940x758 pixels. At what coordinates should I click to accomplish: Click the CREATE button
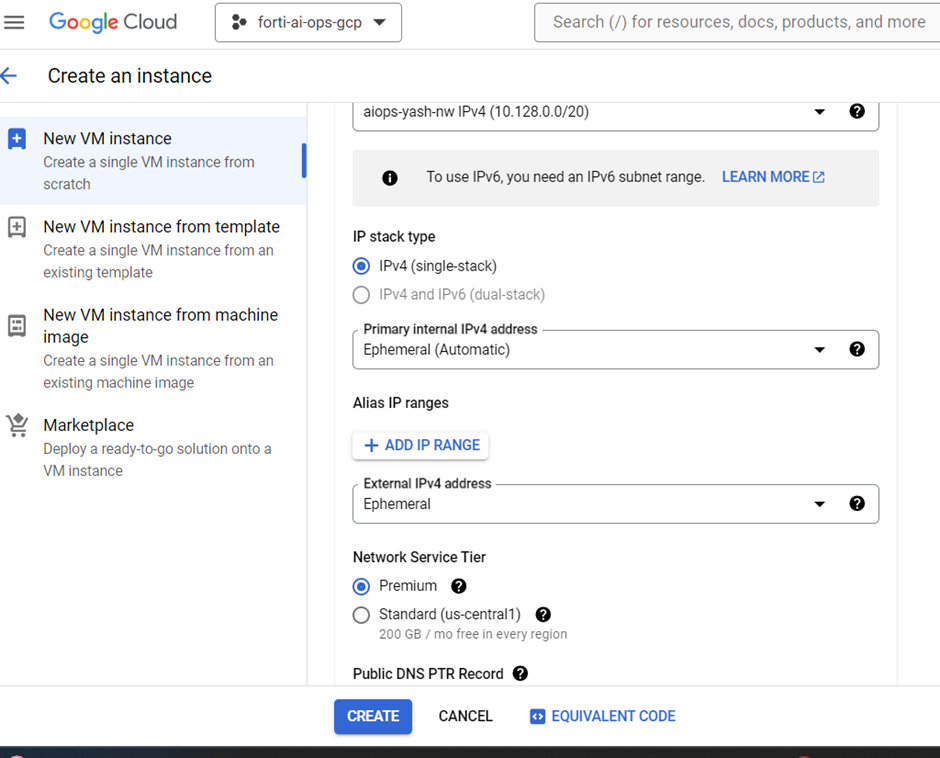[372, 716]
